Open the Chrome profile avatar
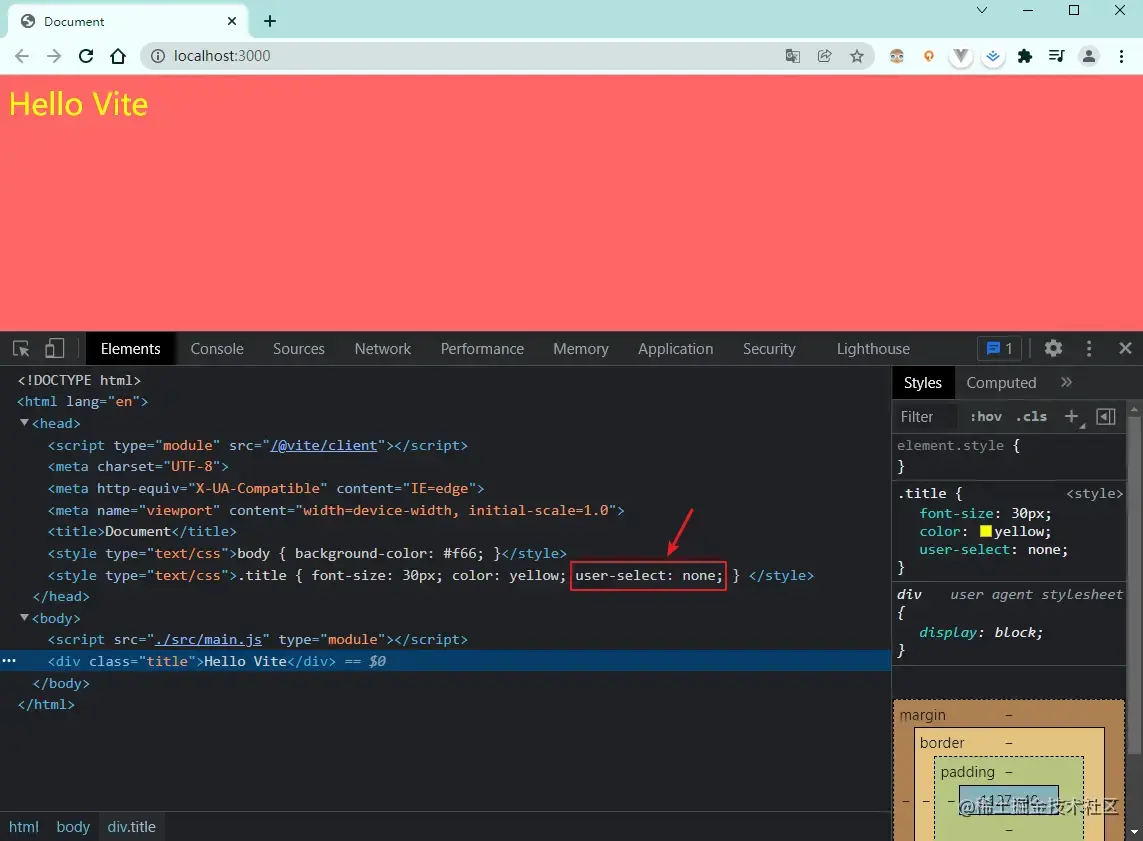The image size is (1143, 841). [x=1089, y=56]
